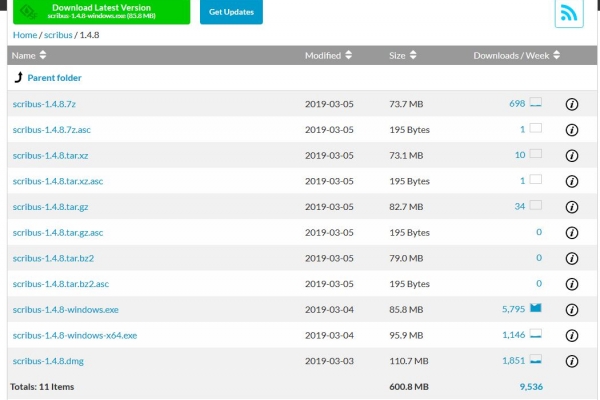Open download stats chart for scribus-1.4.8.7z

click(x=536, y=103)
